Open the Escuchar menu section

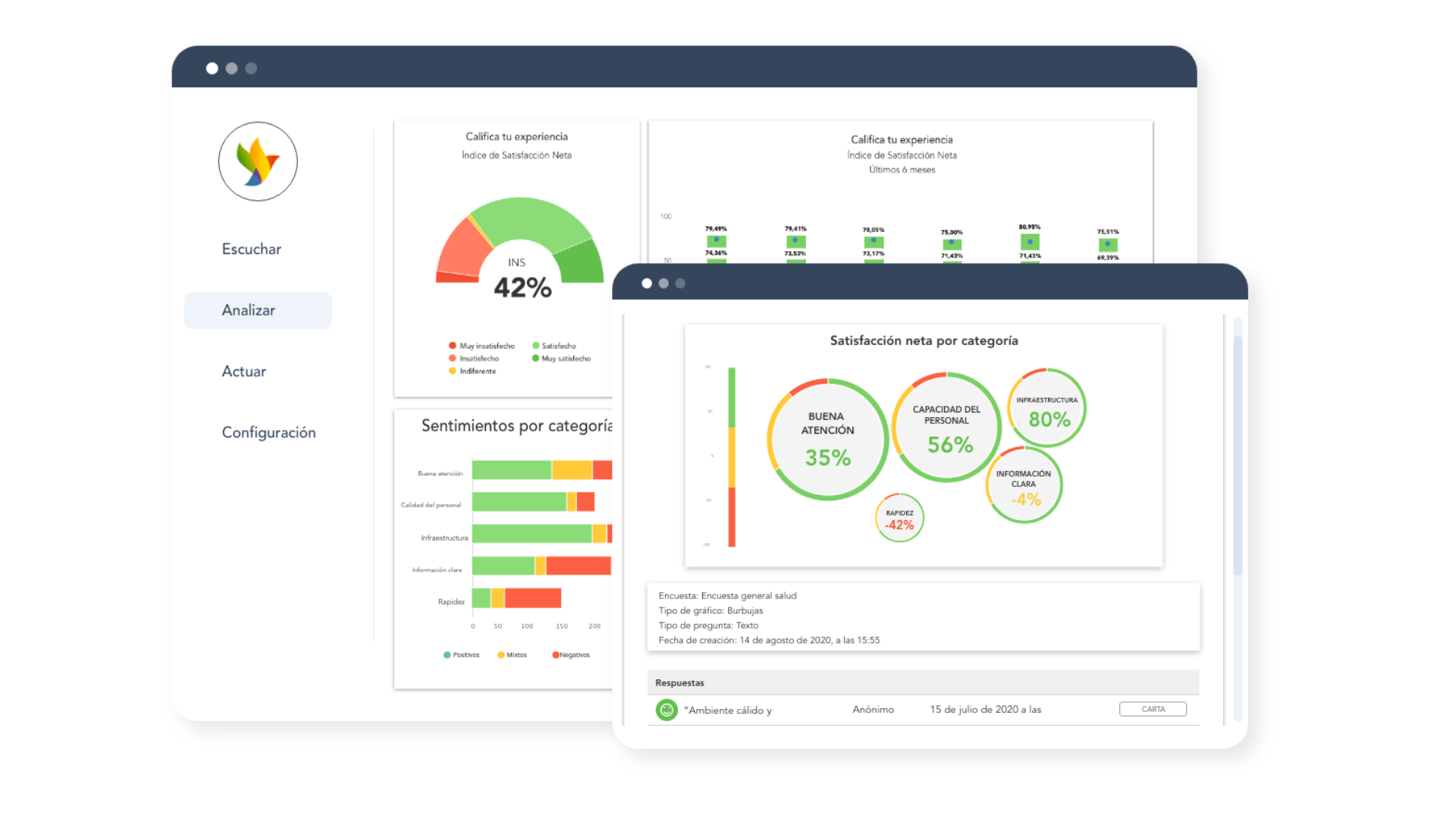(x=251, y=249)
